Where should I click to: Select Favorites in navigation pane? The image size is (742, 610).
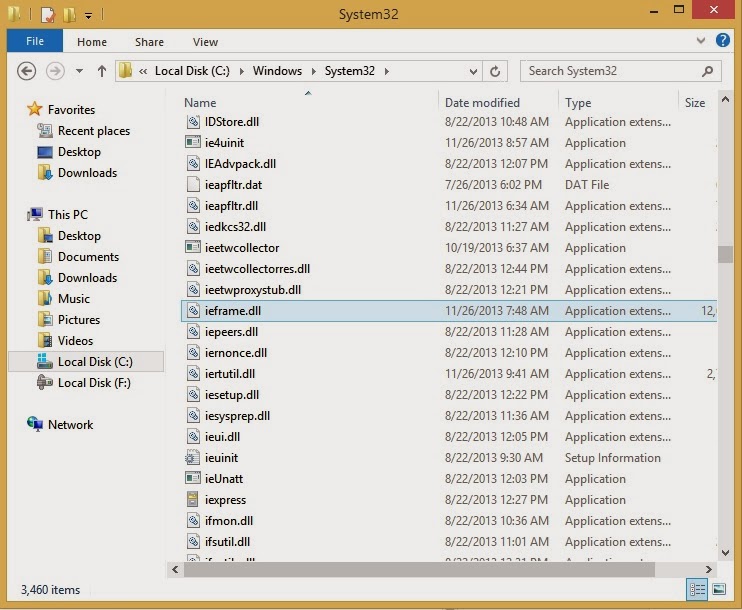point(71,110)
